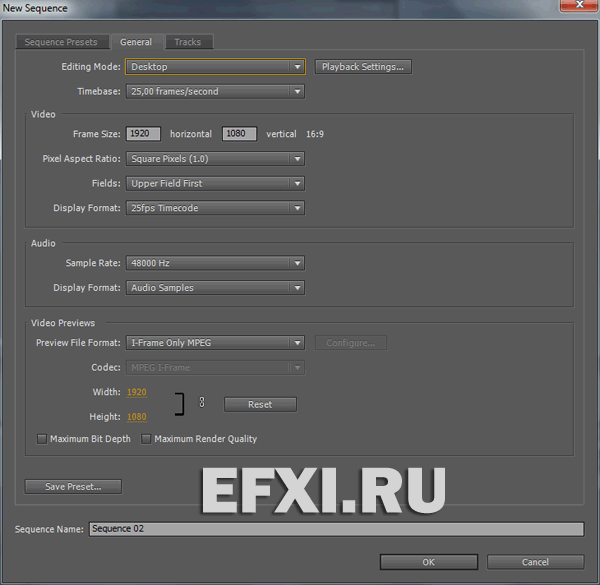
Task: Click the horizontal frame size field
Action: point(143,134)
